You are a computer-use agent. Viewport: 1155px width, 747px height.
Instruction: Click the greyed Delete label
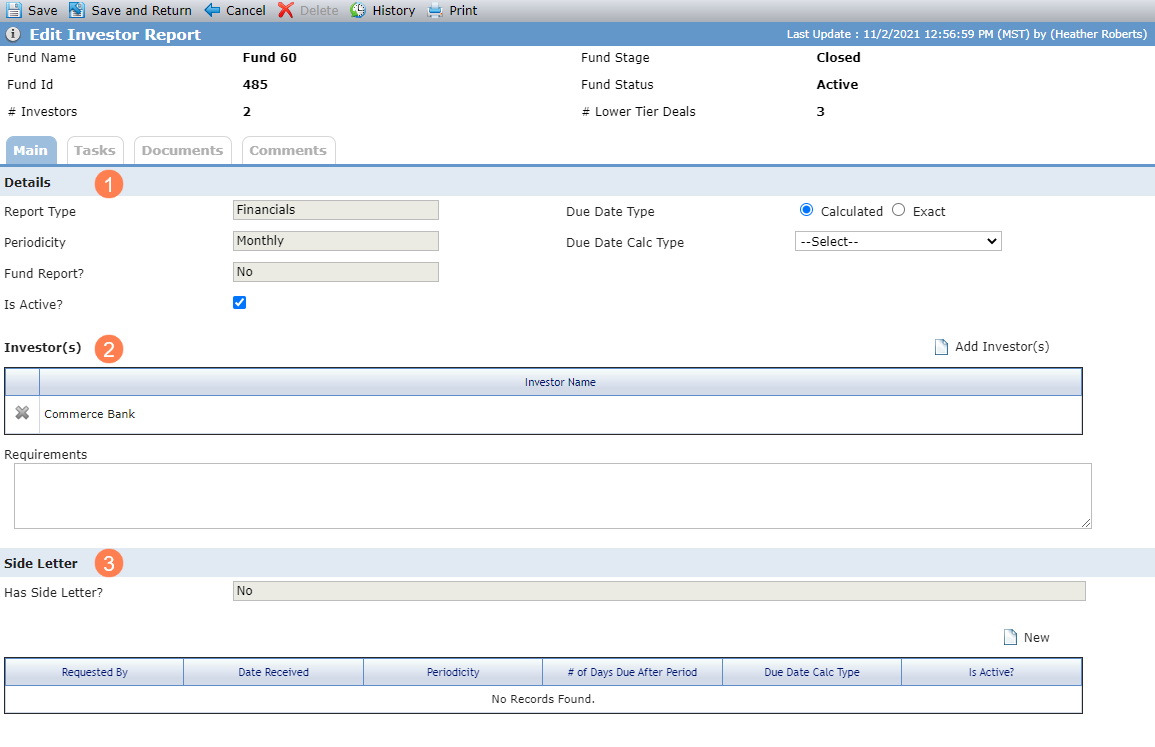tap(319, 11)
